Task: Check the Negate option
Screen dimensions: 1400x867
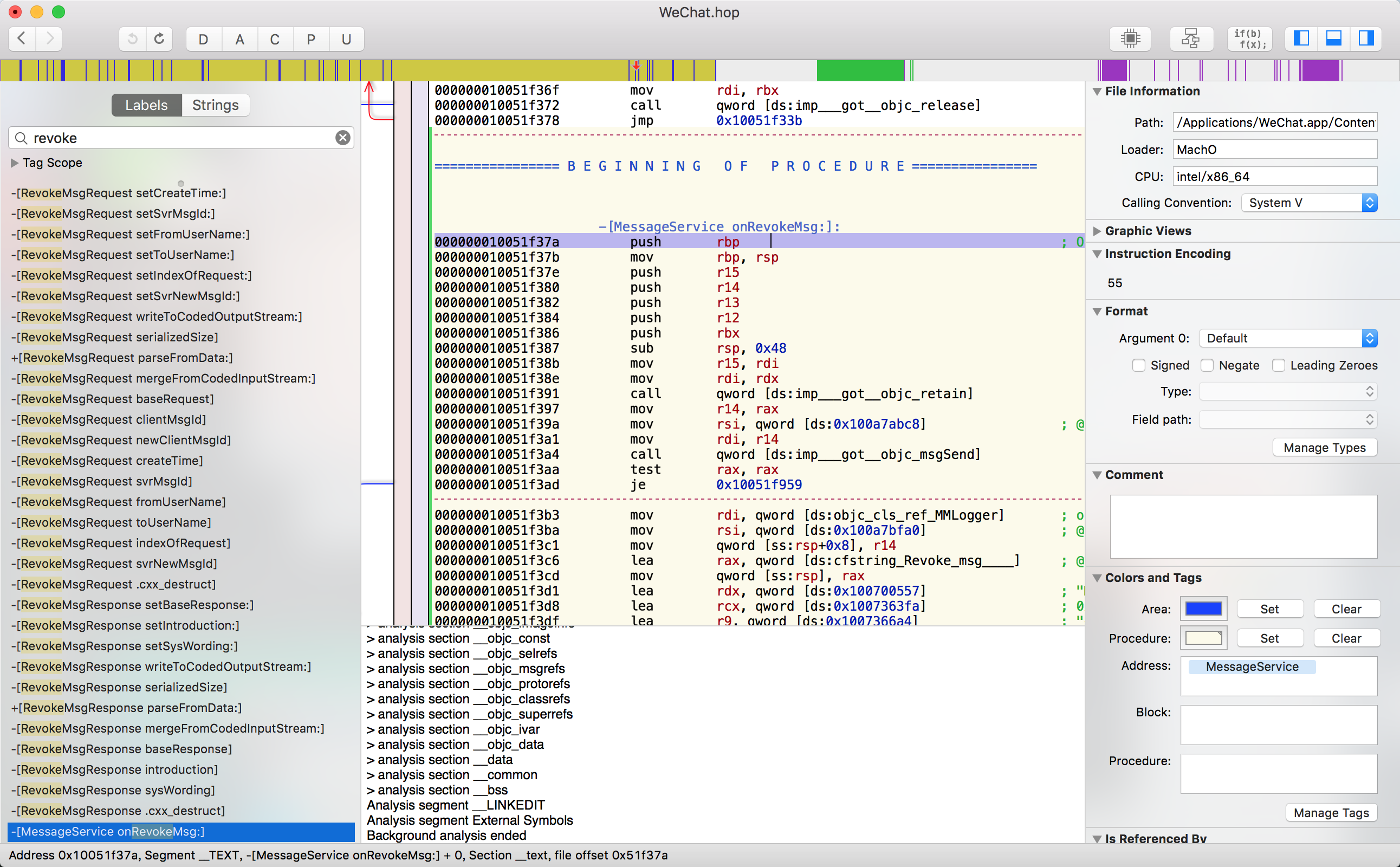Action: (1207, 365)
